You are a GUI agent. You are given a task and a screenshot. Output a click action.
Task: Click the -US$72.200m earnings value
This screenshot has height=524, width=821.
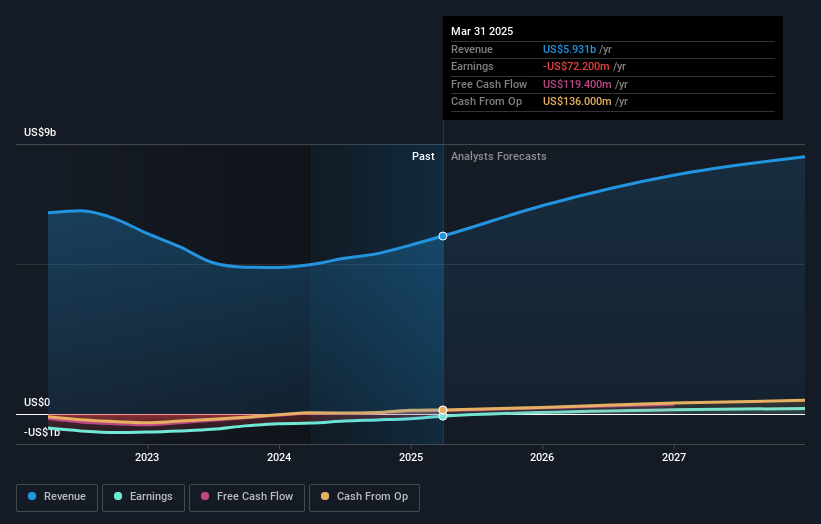[576, 66]
